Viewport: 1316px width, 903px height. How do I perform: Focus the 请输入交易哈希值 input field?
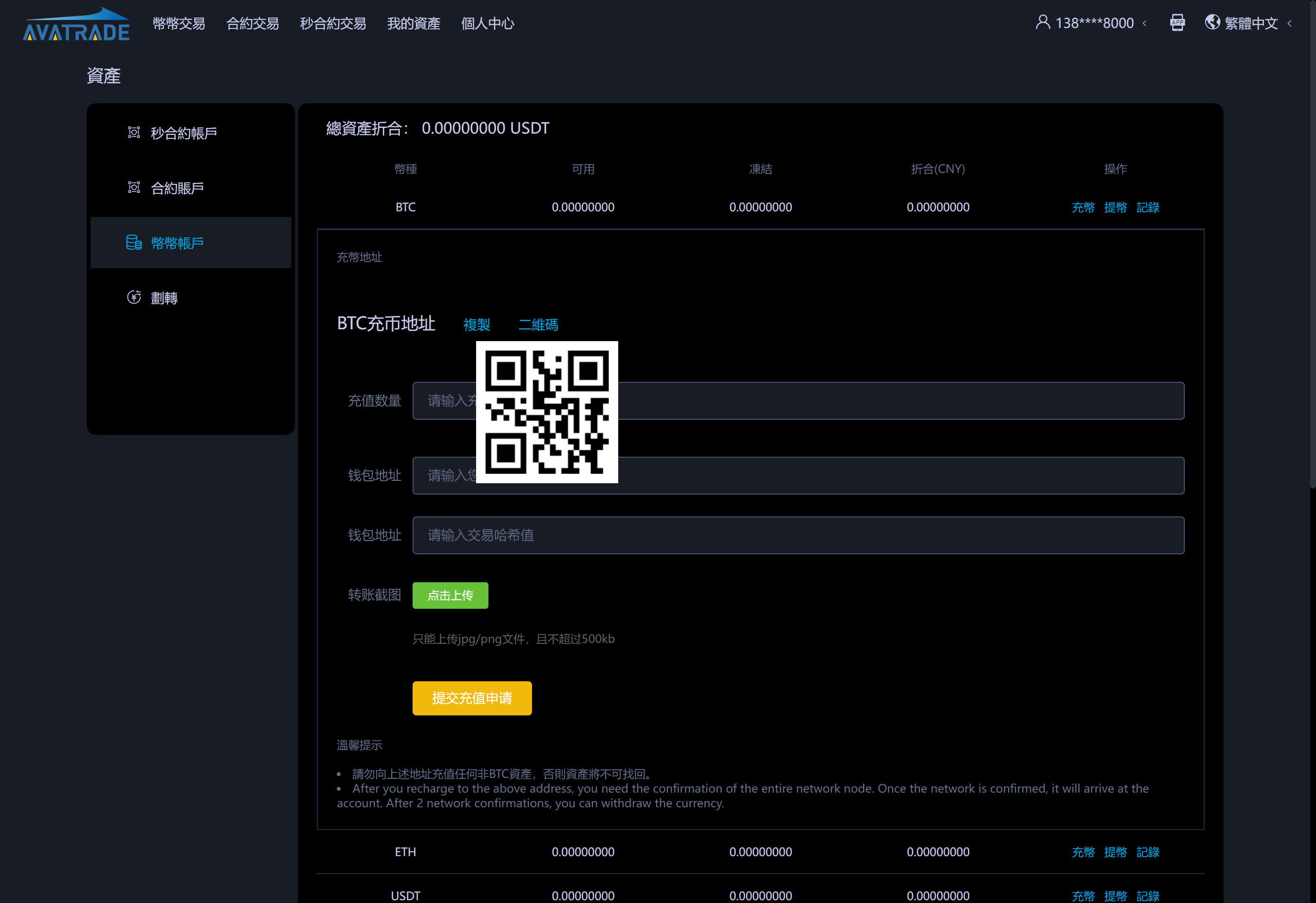pos(798,535)
